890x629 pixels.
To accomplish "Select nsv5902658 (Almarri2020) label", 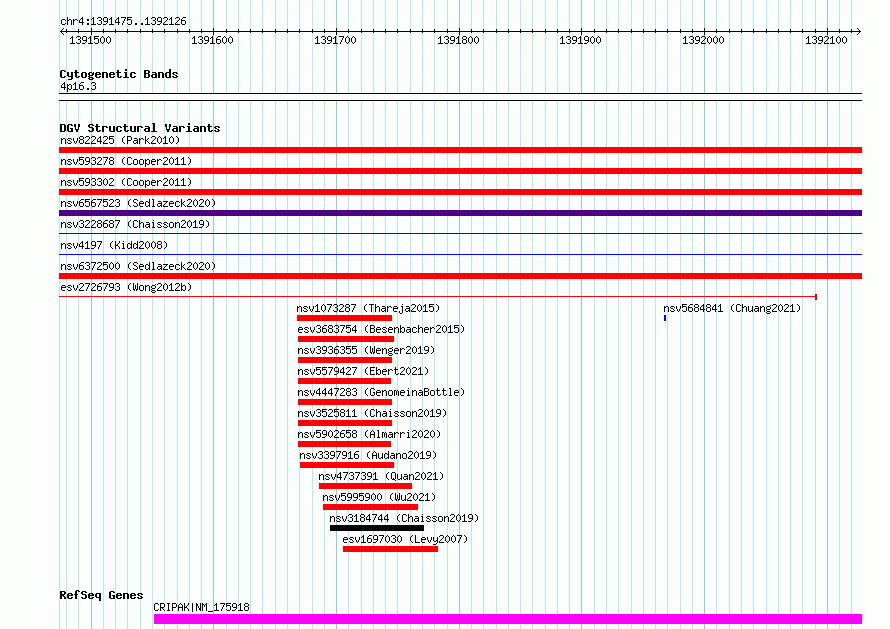I will tap(369, 434).
